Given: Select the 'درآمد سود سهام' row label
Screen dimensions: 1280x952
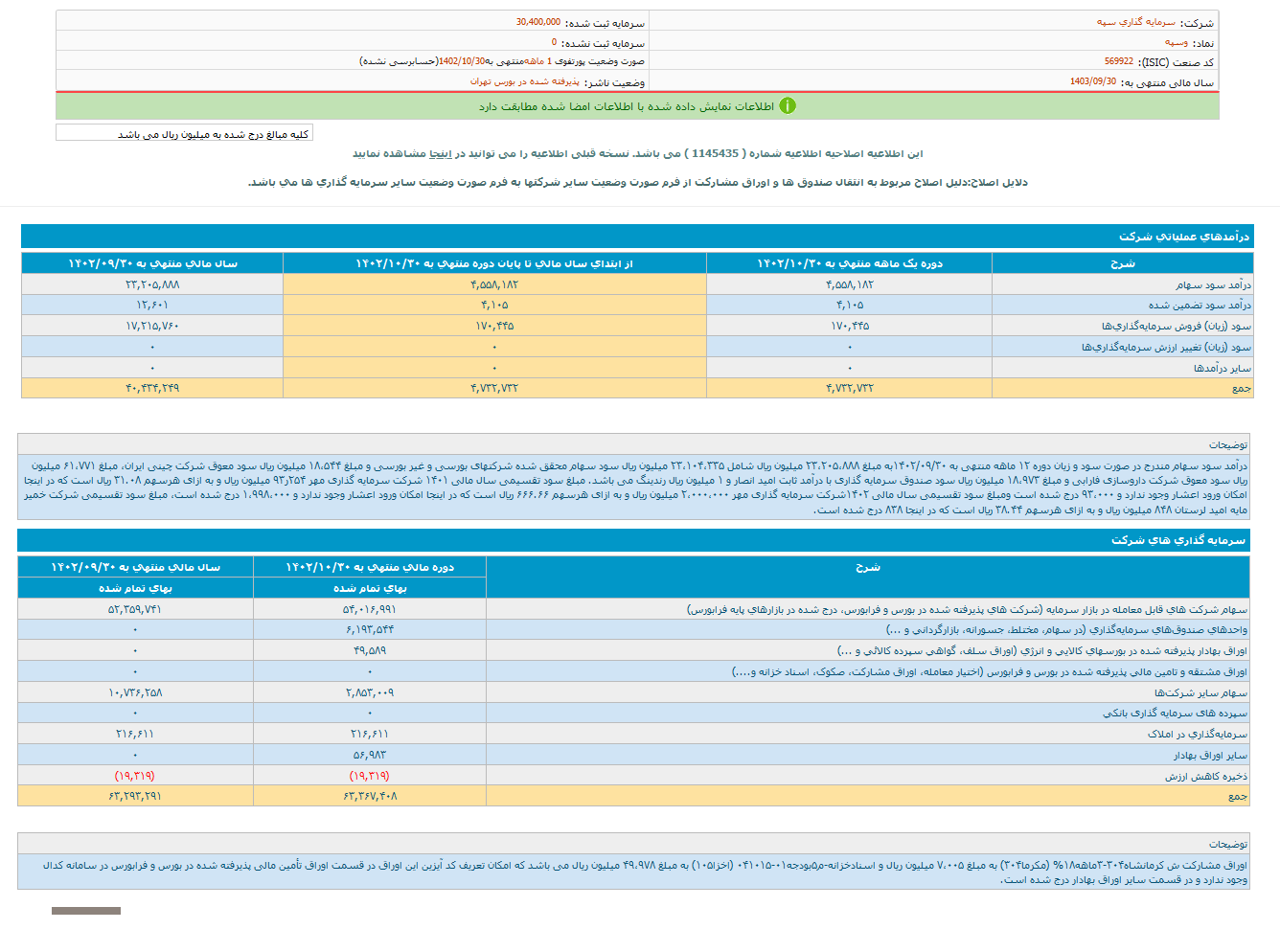Looking at the screenshot, I should click(1213, 284).
